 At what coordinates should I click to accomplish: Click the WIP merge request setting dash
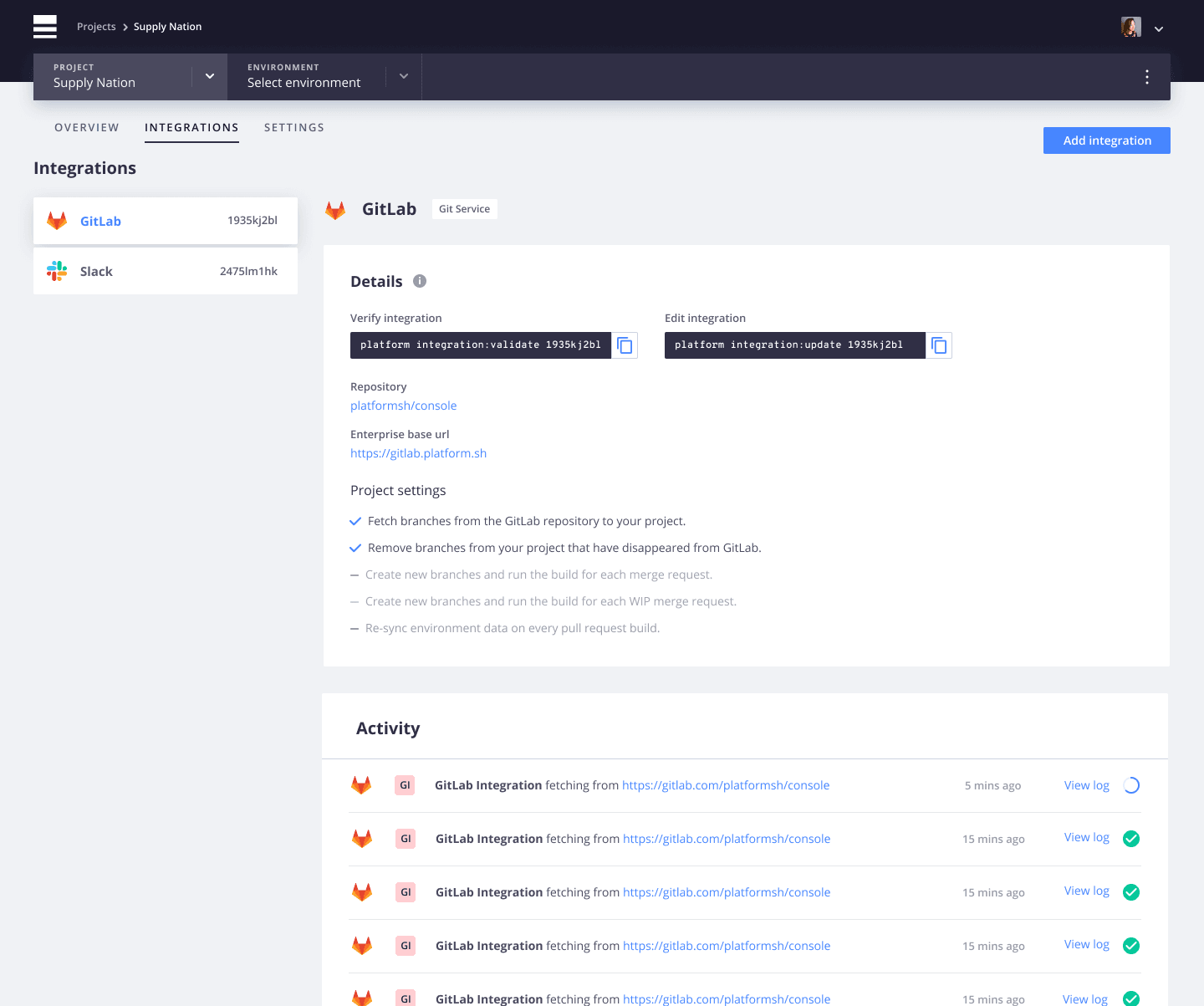coord(355,602)
